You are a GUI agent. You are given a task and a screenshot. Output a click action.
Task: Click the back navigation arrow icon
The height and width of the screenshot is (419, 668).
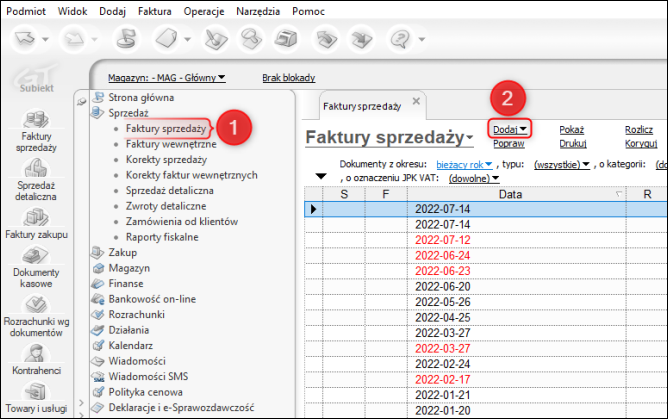point(25,39)
